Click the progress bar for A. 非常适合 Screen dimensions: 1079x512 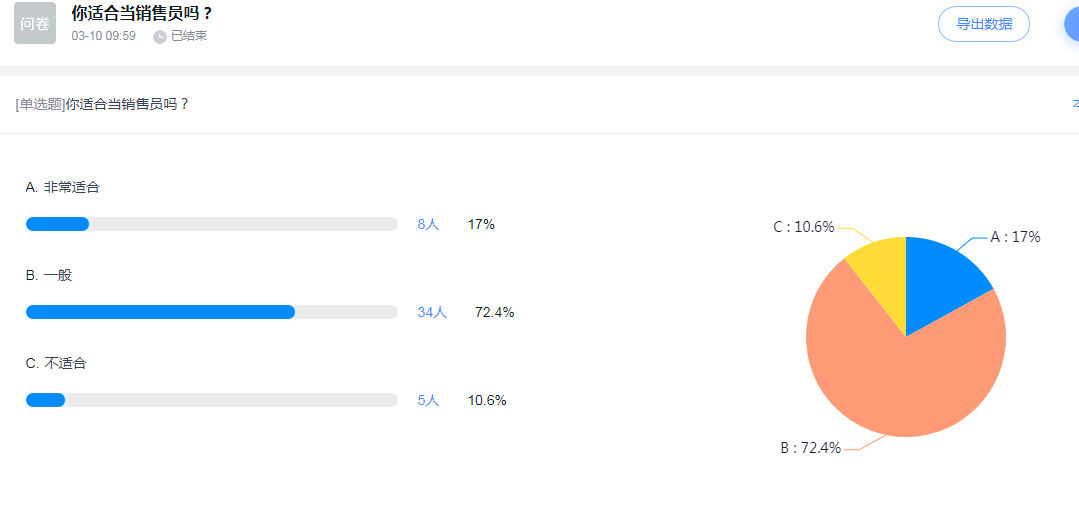211,224
